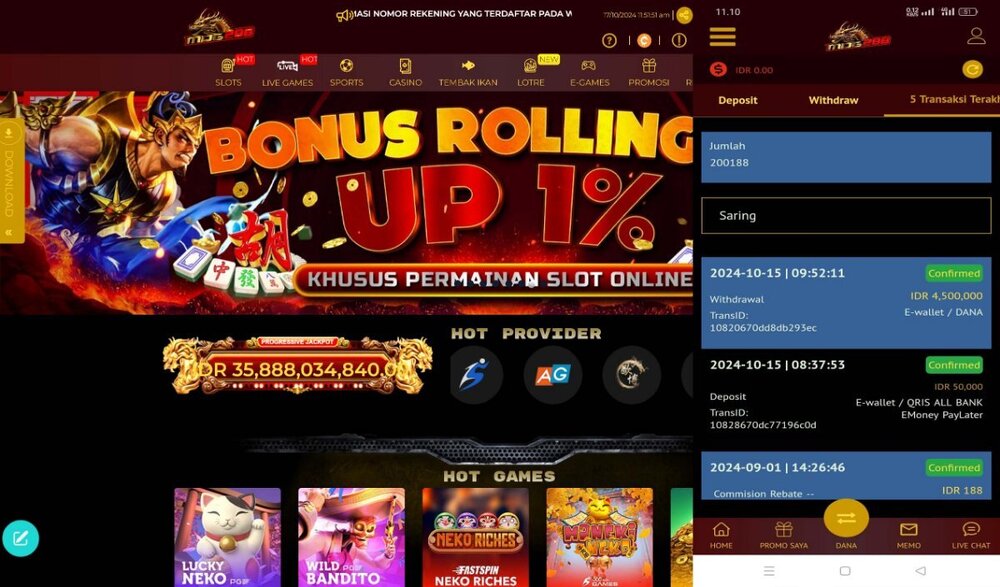Click the Saring filter button
This screenshot has width=1000, height=587.
coord(846,215)
